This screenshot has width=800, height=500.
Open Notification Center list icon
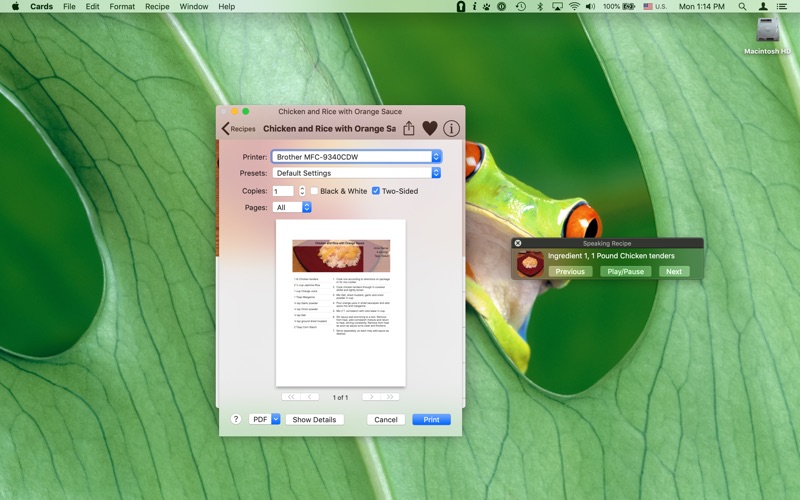(781, 6)
